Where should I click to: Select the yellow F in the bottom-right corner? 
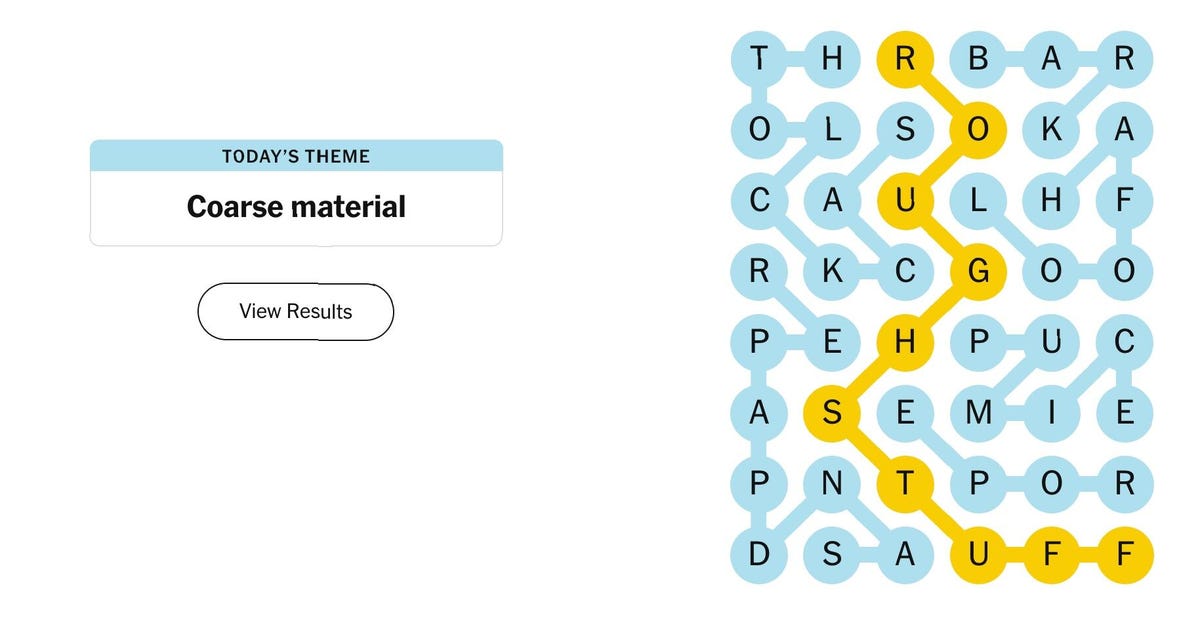point(1124,554)
